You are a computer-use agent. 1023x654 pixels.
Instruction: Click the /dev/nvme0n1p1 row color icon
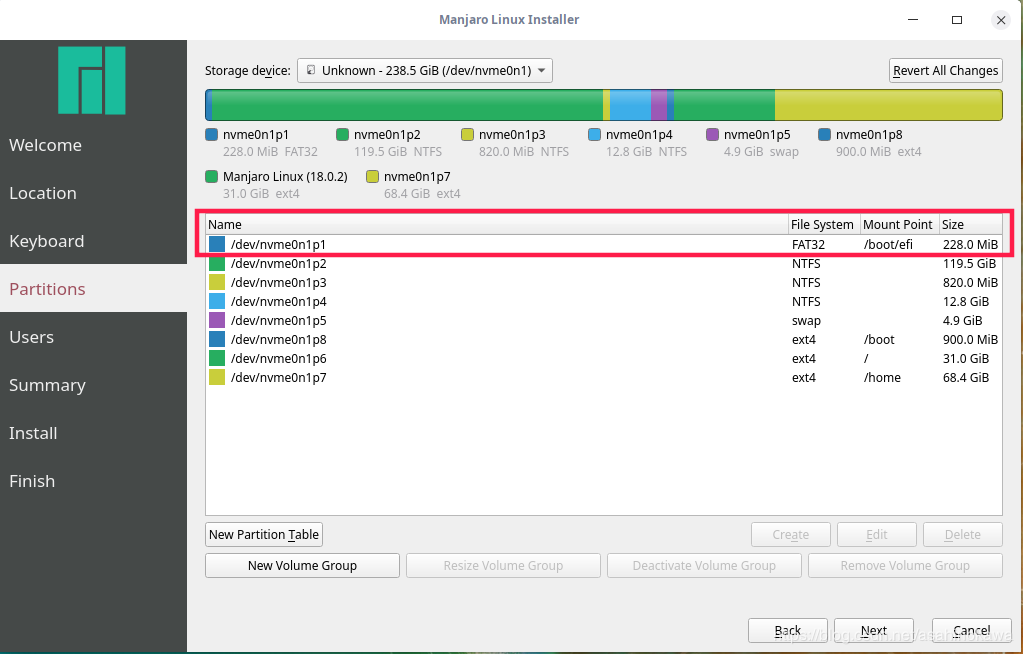tap(217, 244)
